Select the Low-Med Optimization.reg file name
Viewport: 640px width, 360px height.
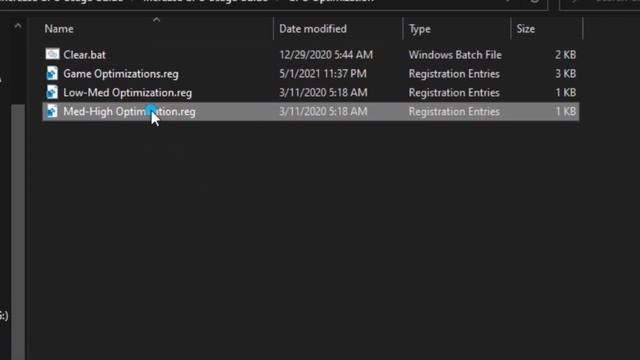pos(127,93)
